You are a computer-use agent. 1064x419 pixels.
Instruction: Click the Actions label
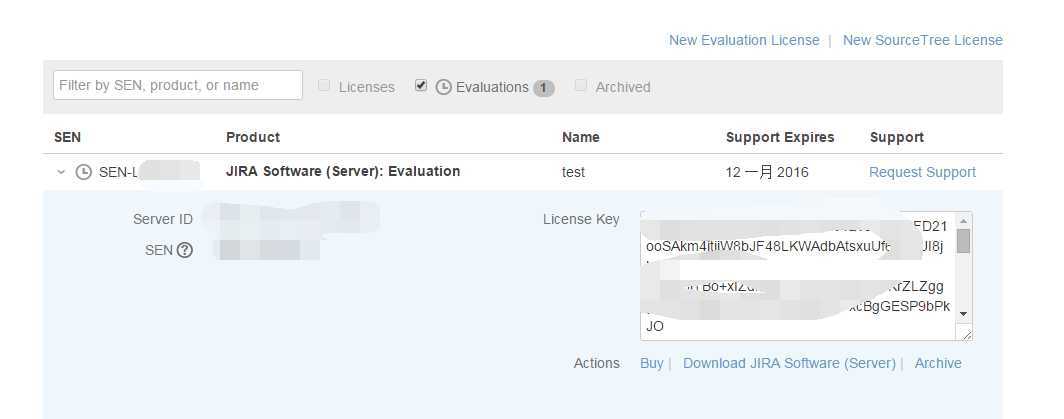click(596, 363)
